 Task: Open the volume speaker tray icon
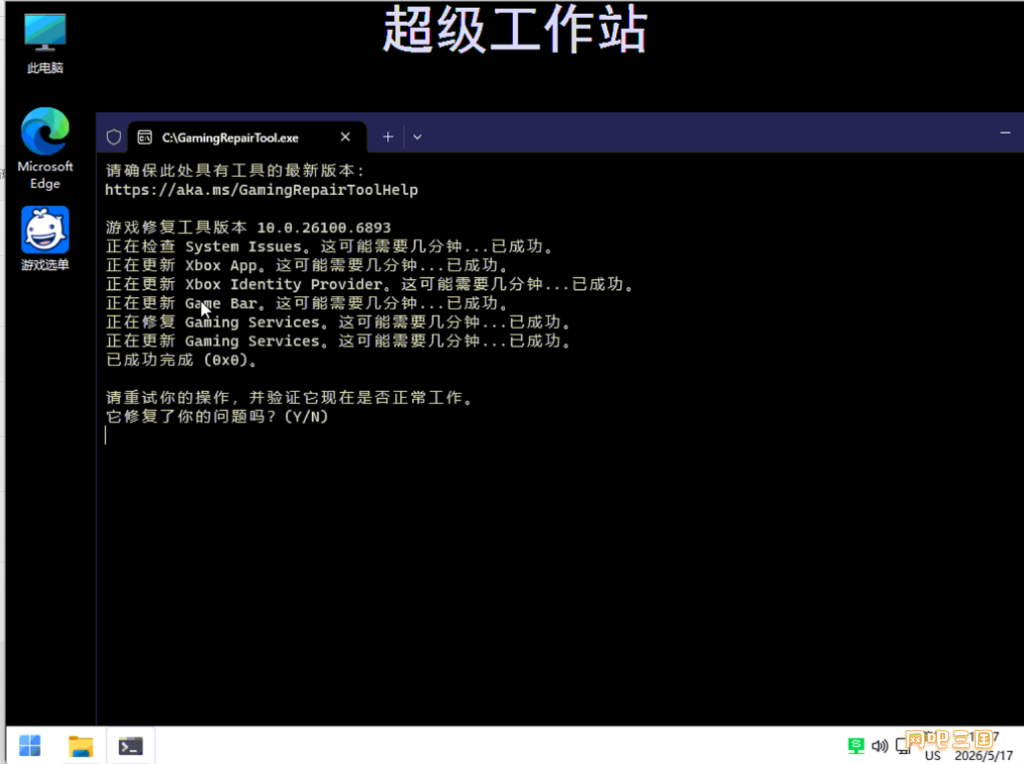point(879,745)
